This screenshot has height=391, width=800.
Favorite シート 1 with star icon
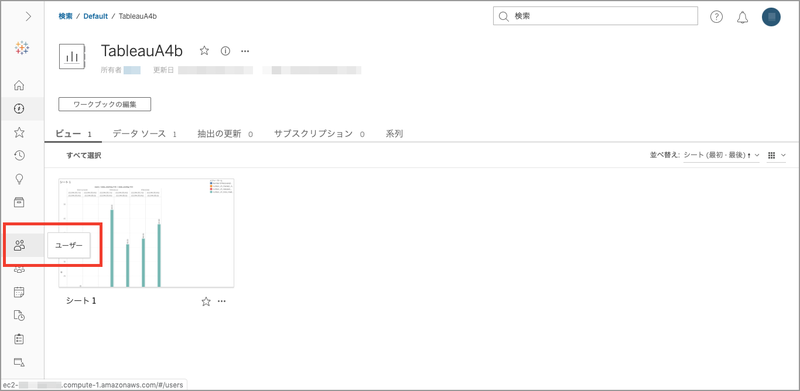pos(206,301)
